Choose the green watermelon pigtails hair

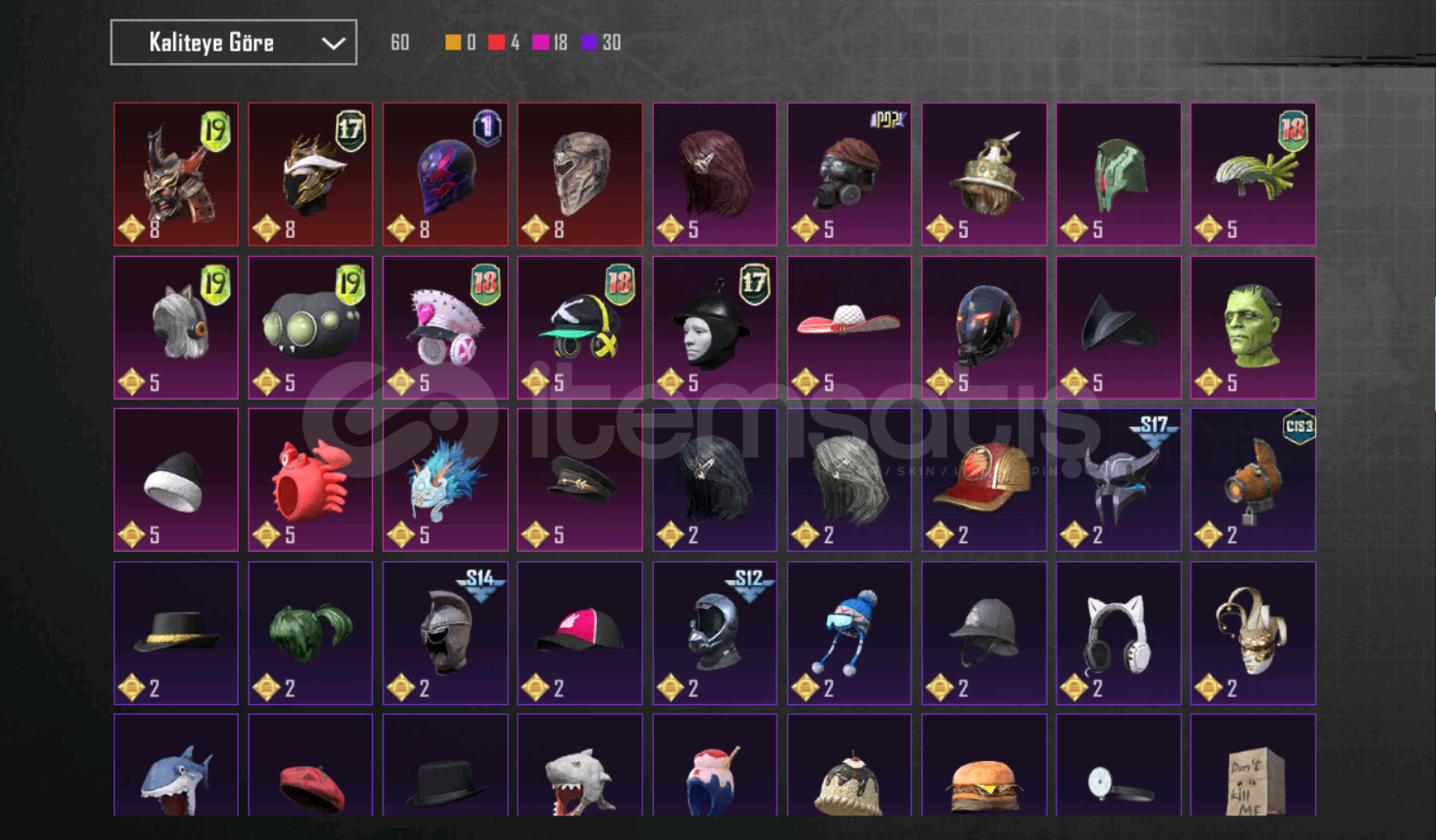[310, 634]
